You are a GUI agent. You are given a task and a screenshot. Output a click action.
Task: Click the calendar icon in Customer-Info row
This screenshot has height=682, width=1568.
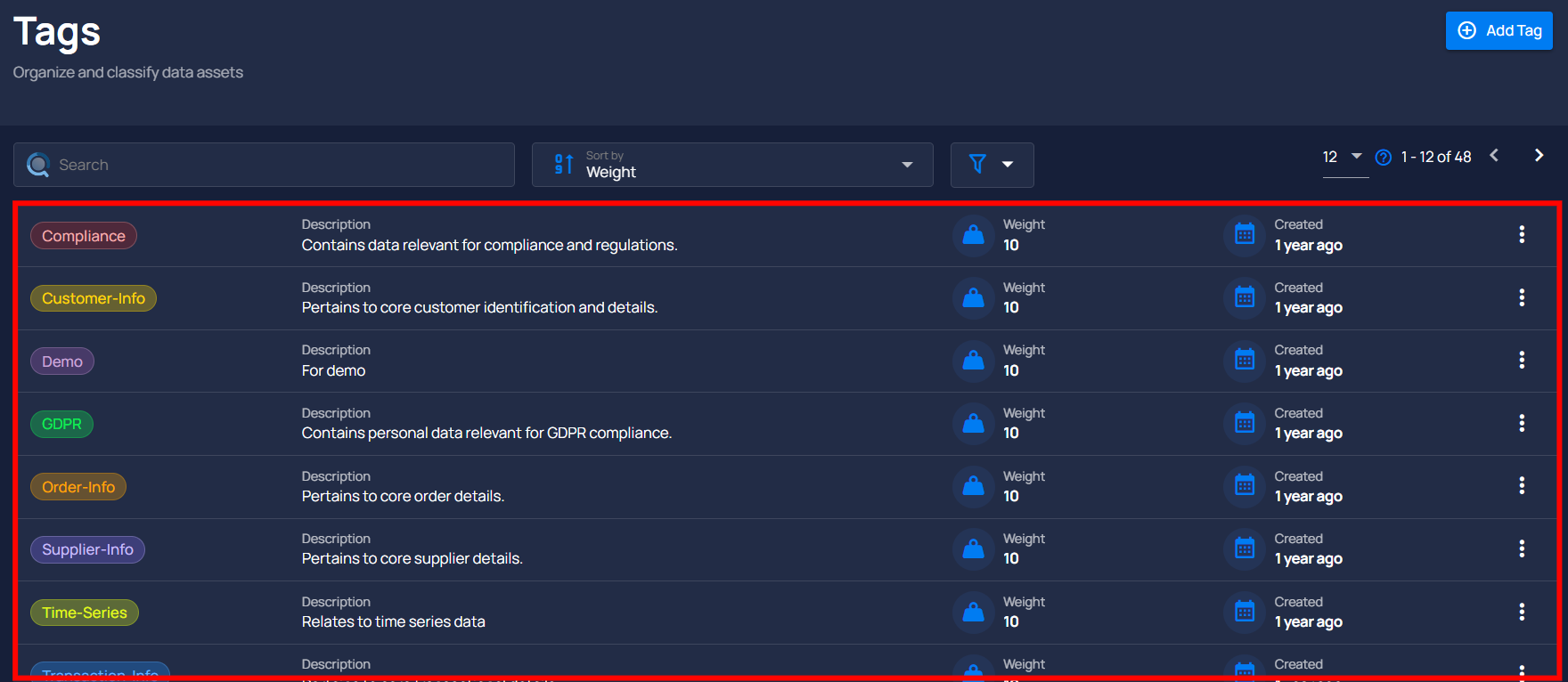pyautogui.click(x=1245, y=297)
